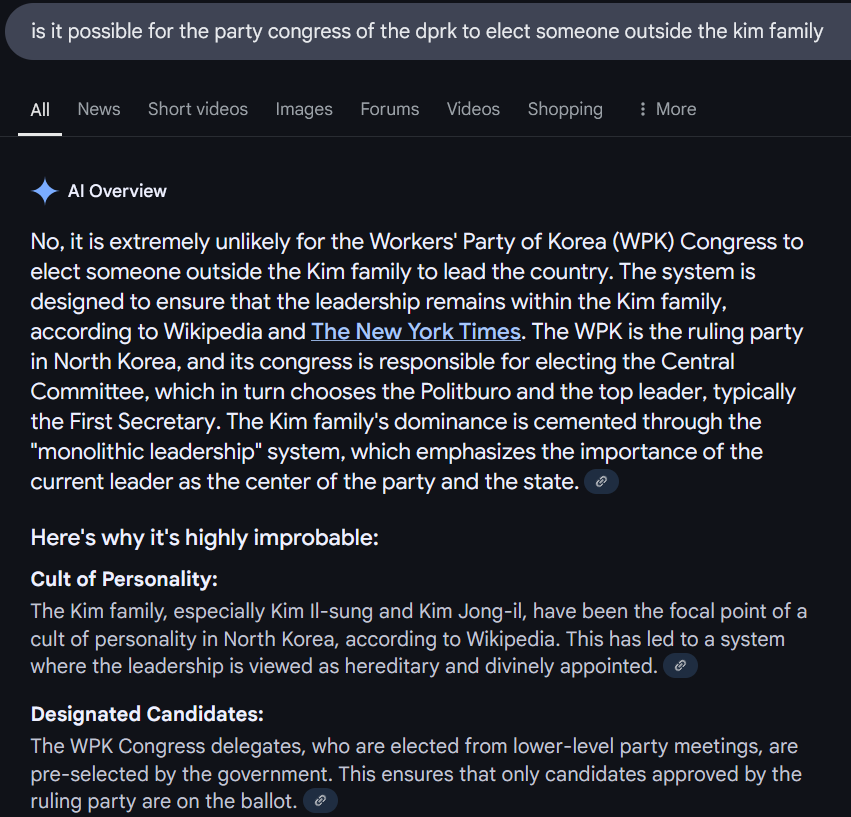
Task: Select the All results tab
Action: [x=40, y=110]
